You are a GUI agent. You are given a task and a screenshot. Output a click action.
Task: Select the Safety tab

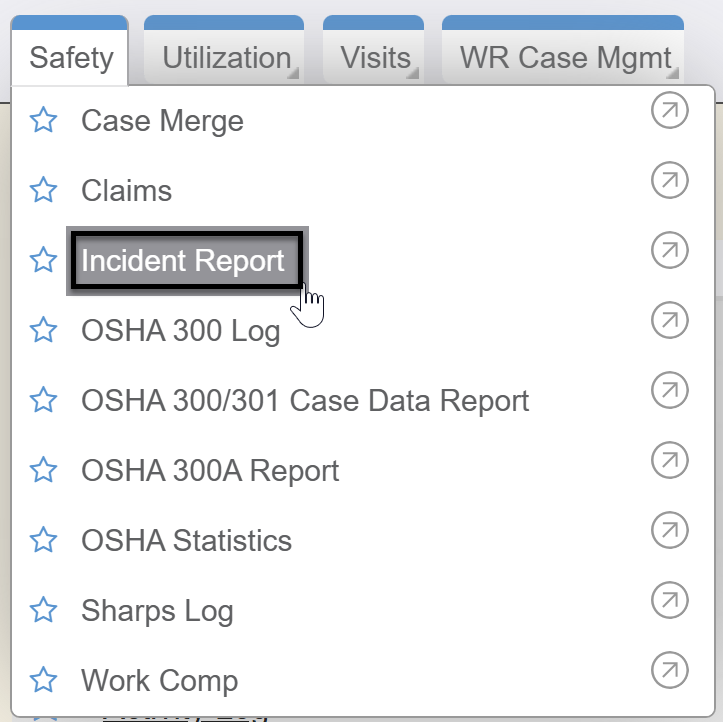71,58
